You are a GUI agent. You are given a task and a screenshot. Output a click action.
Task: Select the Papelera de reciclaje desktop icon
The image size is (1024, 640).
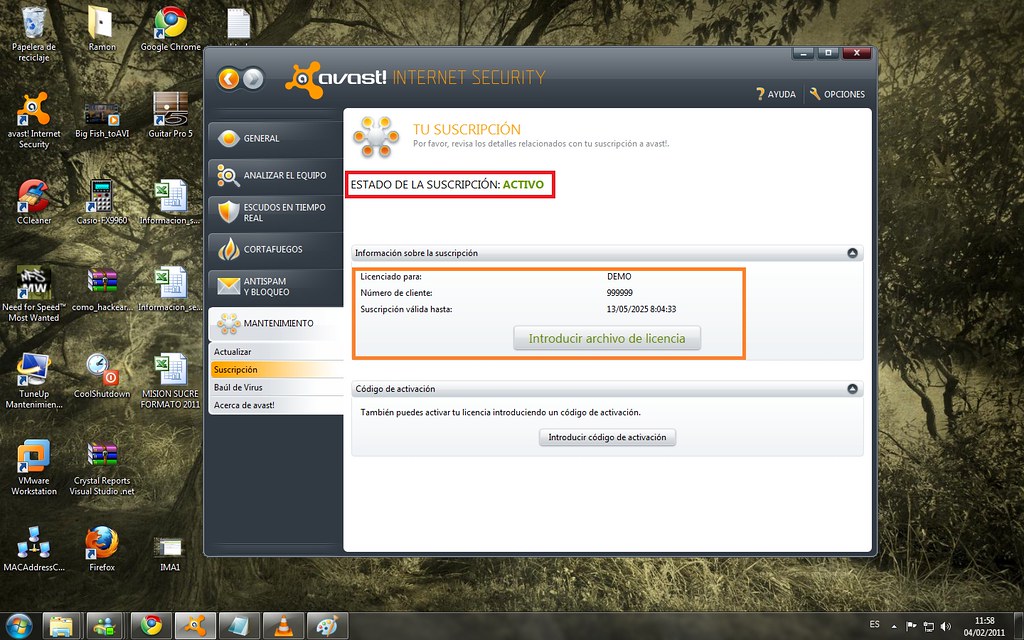pos(34,34)
